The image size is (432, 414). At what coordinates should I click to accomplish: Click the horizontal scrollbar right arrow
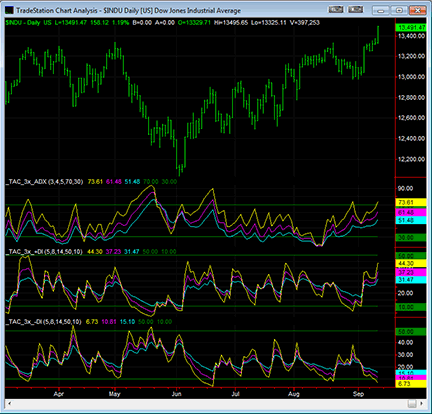click(x=422, y=404)
